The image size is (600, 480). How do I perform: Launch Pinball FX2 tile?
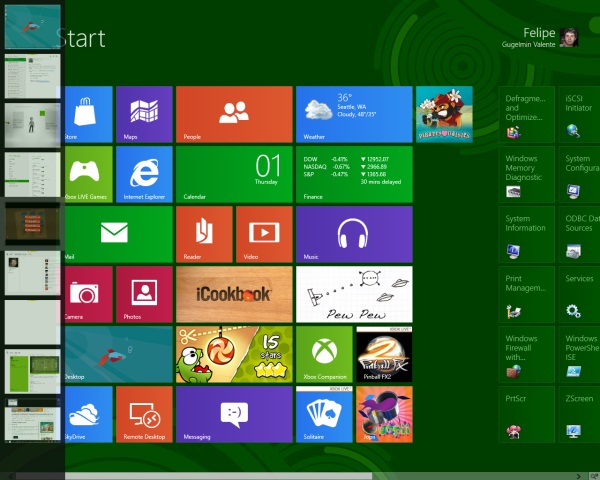point(384,354)
